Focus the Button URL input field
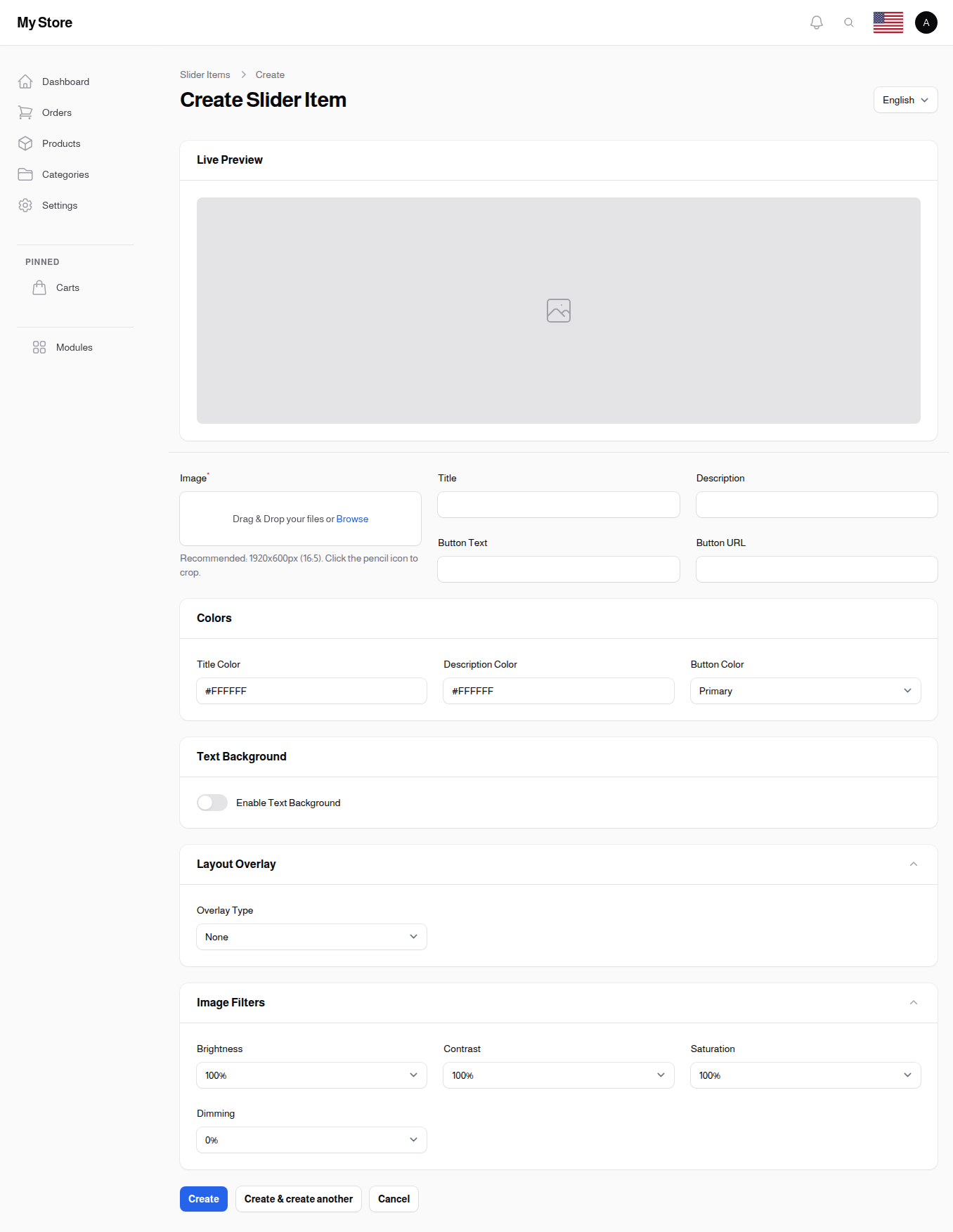 (x=817, y=569)
